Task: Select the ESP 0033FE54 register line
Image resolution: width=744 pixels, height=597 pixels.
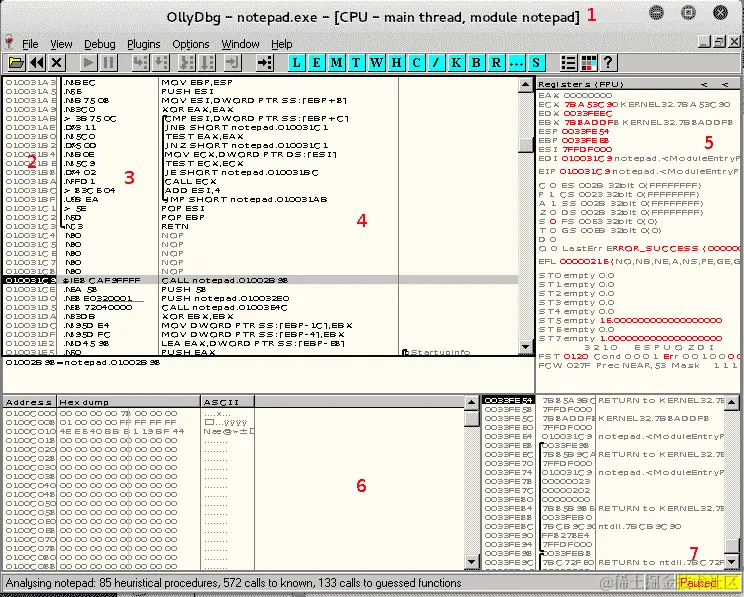Action: click(x=574, y=131)
